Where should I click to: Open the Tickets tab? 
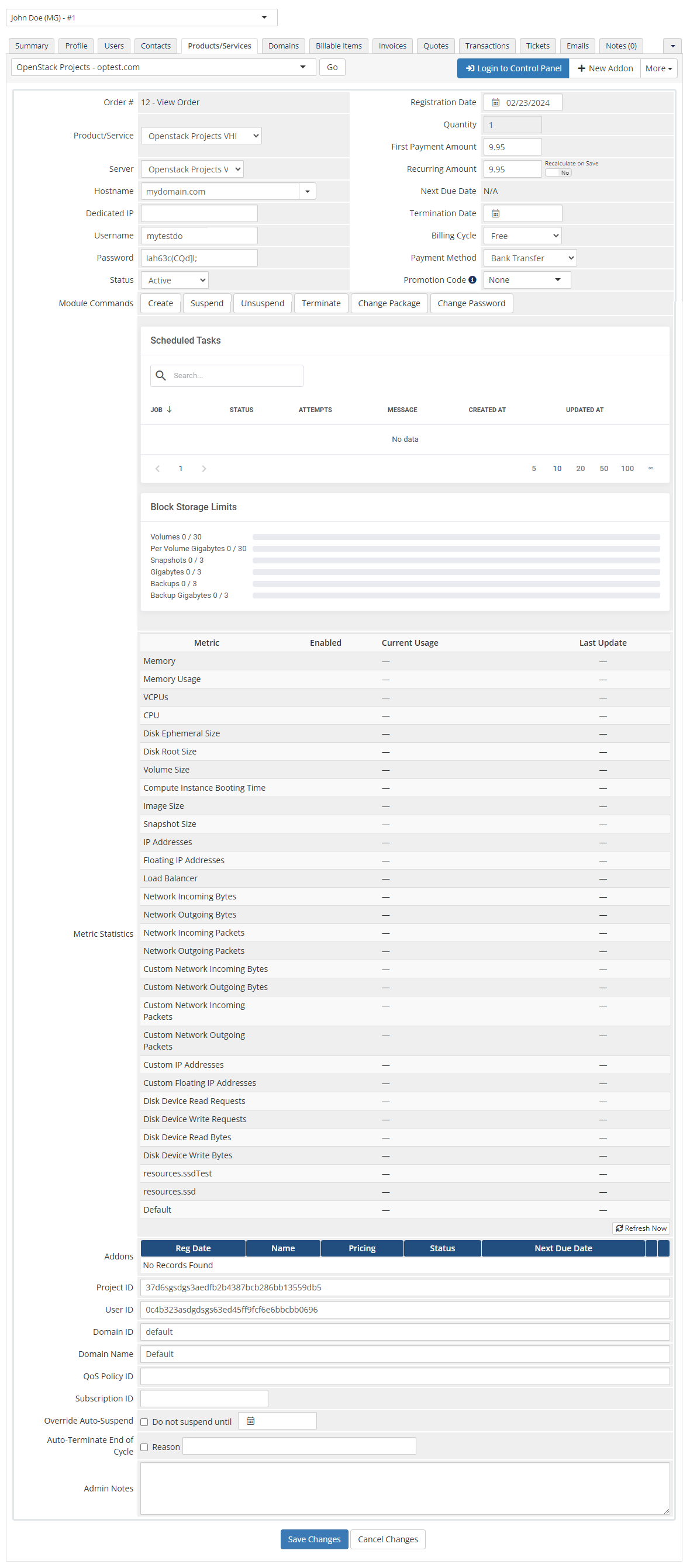(538, 46)
